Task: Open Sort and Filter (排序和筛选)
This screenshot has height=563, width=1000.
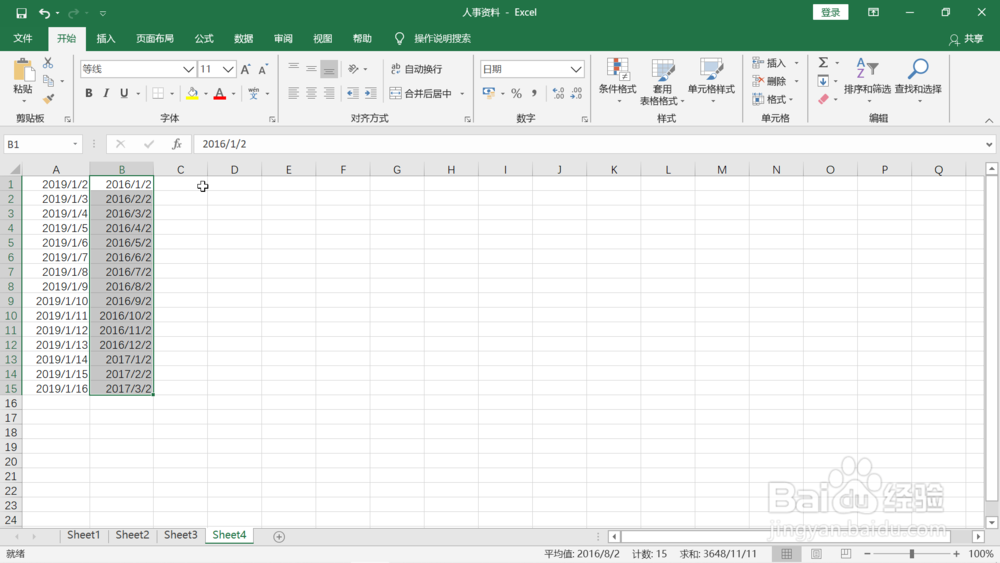Action: coord(867,81)
